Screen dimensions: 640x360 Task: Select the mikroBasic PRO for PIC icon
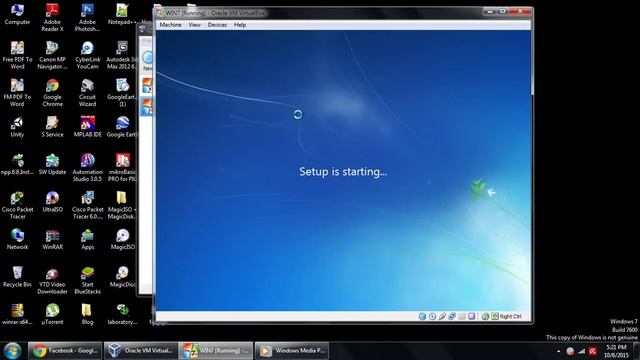(122, 168)
